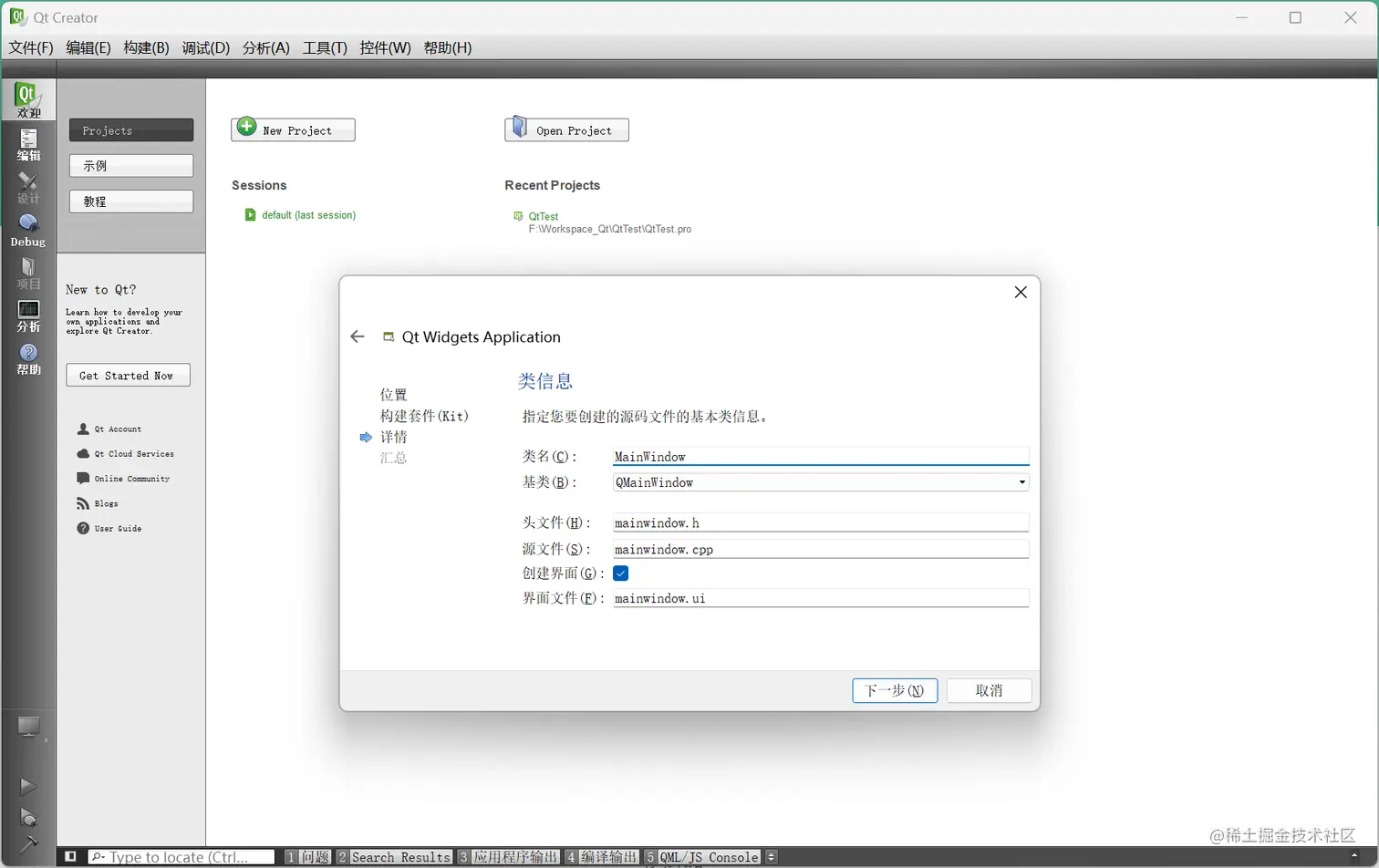
Task: Open the 帮助(H) menu
Action: pos(448,47)
